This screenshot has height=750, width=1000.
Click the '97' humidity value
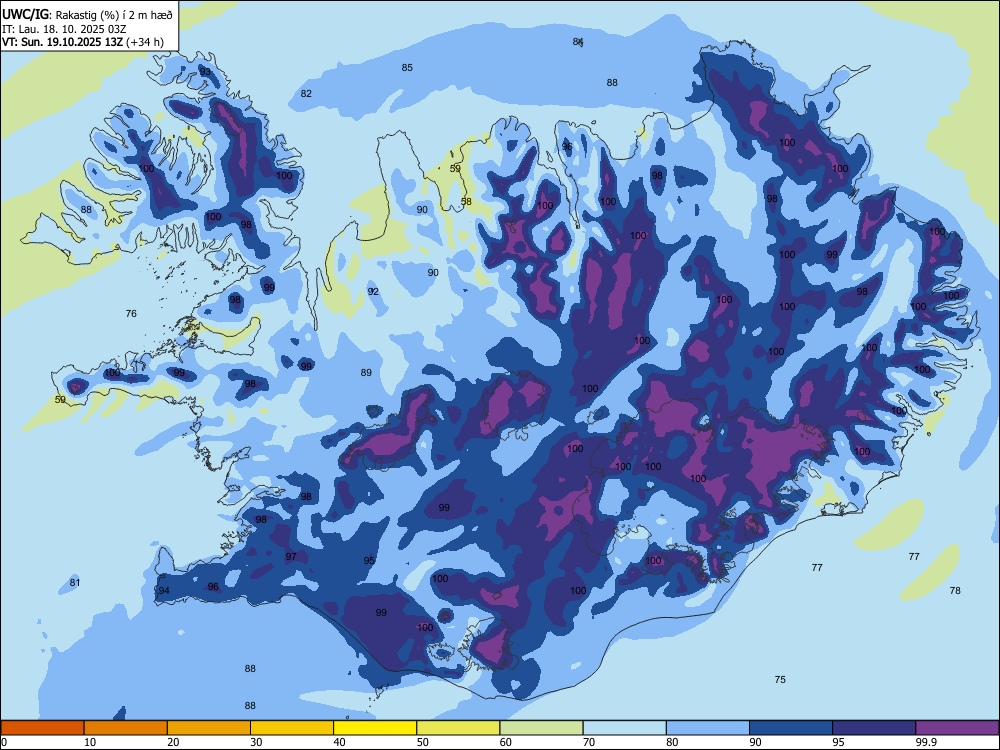(291, 557)
